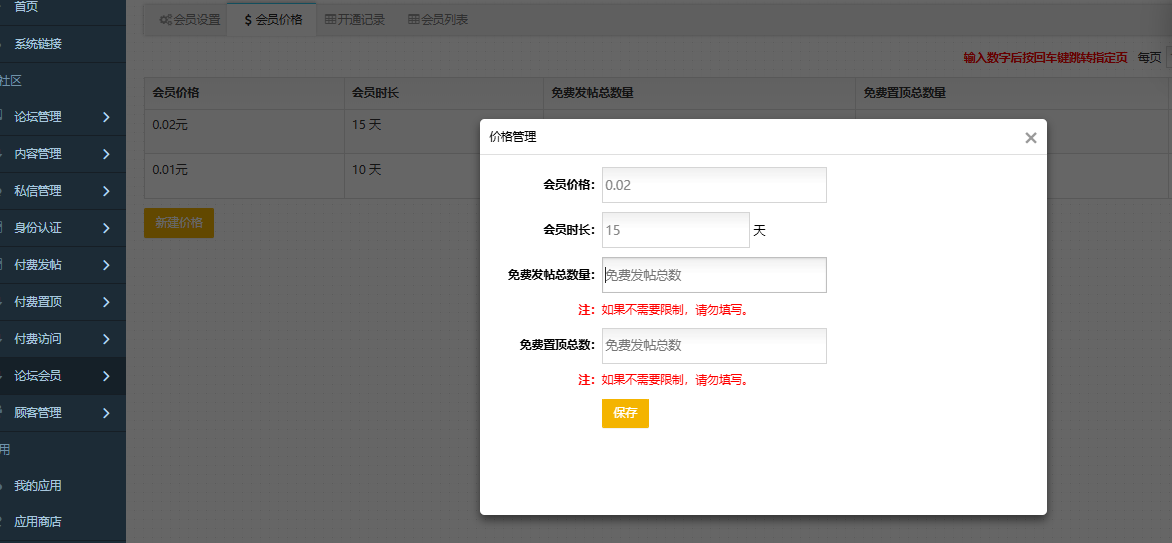Screen dimensions: 1172x543
Task: Click the chevron next to 身份认证
Action: coord(106,228)
